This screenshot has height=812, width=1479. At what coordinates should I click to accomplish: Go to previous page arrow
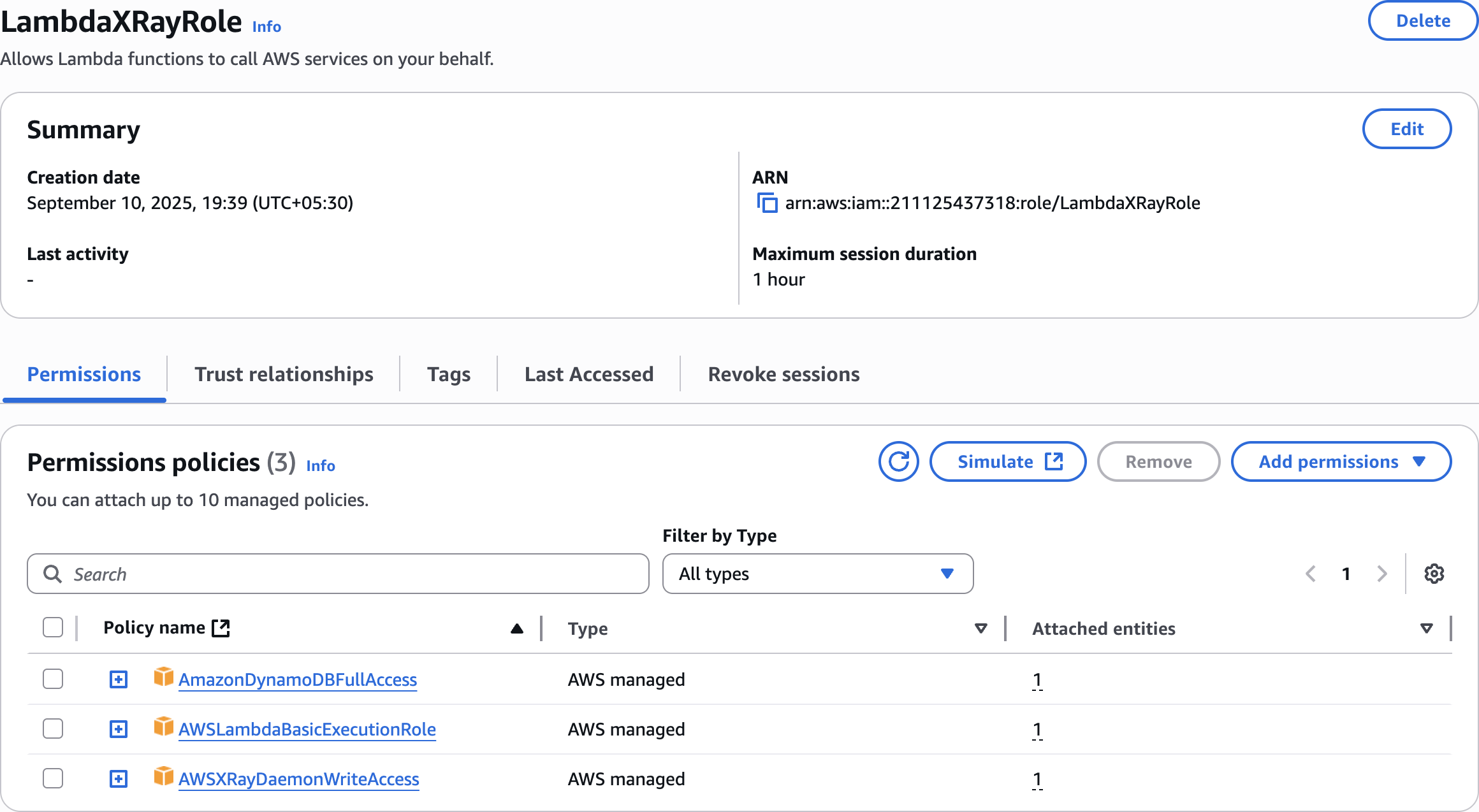click(1311, 574)
